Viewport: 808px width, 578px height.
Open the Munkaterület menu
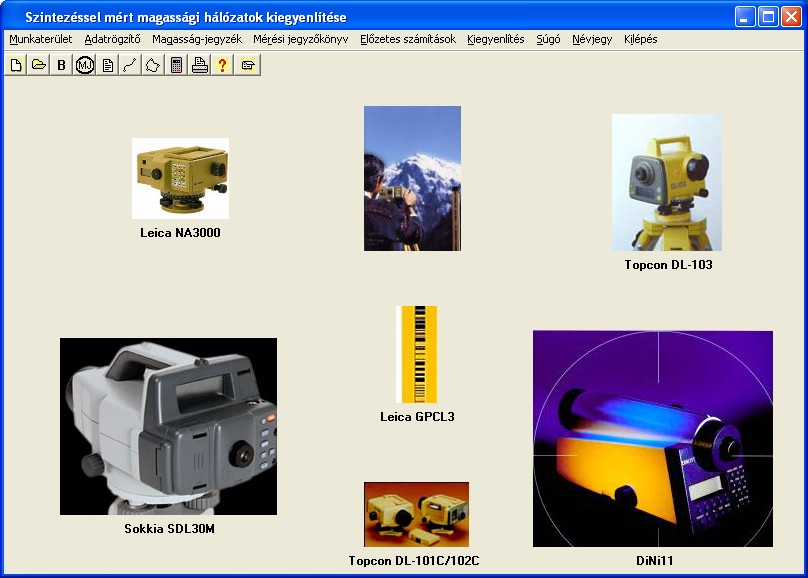pyautogui.click(x=41, y=39)
